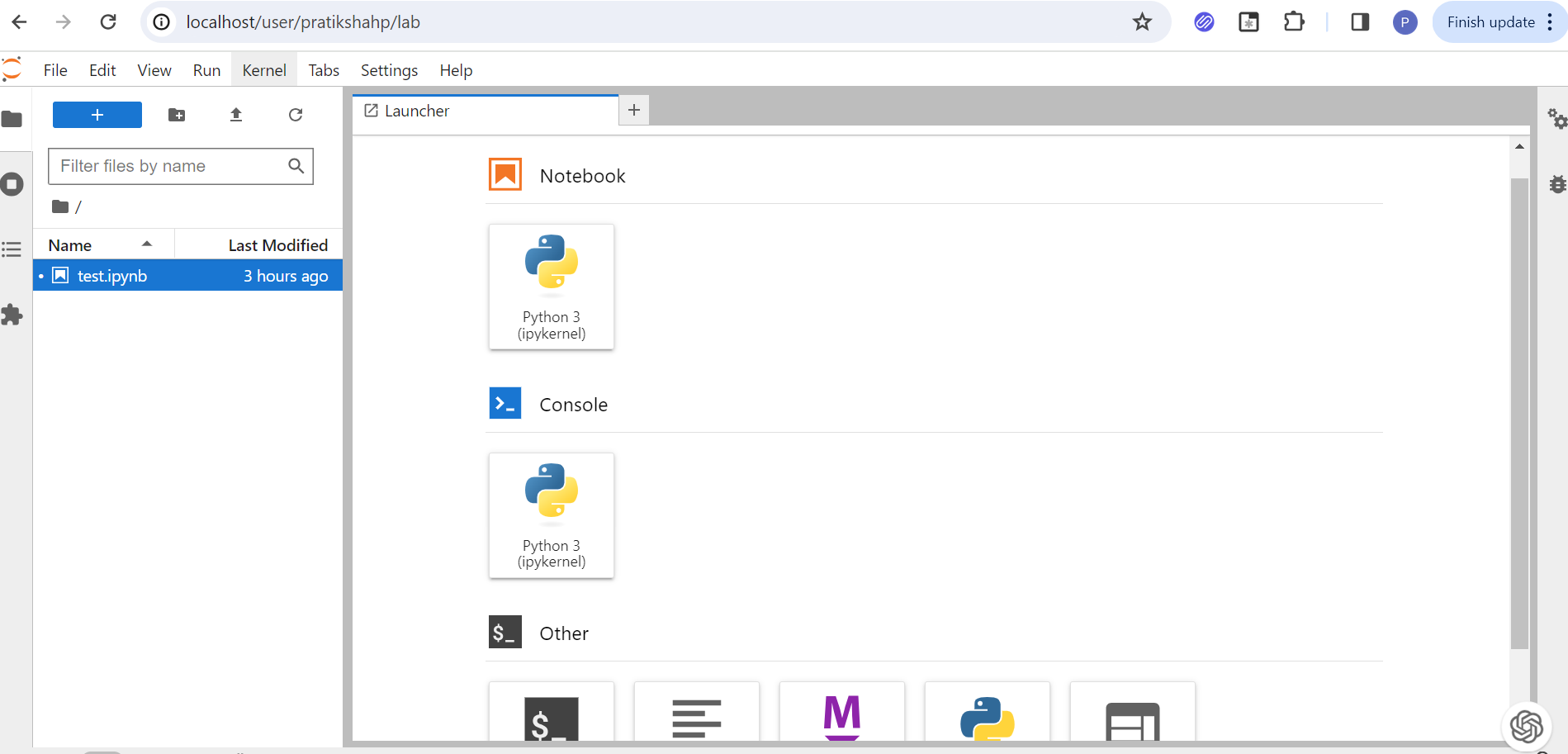This screenshot has height=754, width=1568.
Task: Launch Python 3 console from launcher
Action: [551, 515]
